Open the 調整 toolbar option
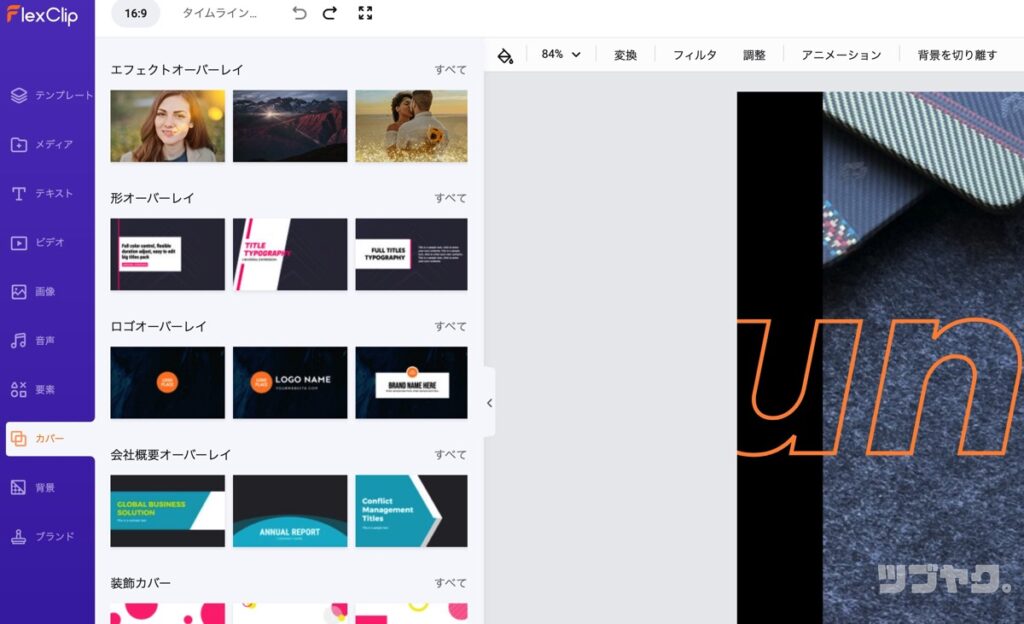This screenshot has height=624, width=1024. pos(754,55)
